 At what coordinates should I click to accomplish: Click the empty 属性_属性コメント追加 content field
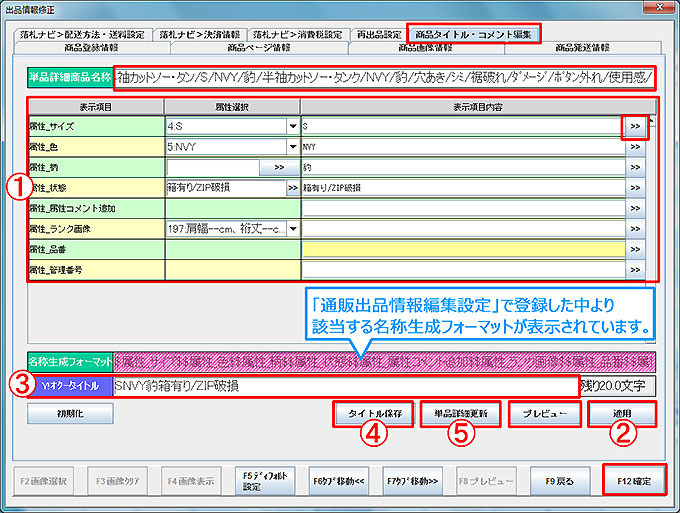click(463, 208)
